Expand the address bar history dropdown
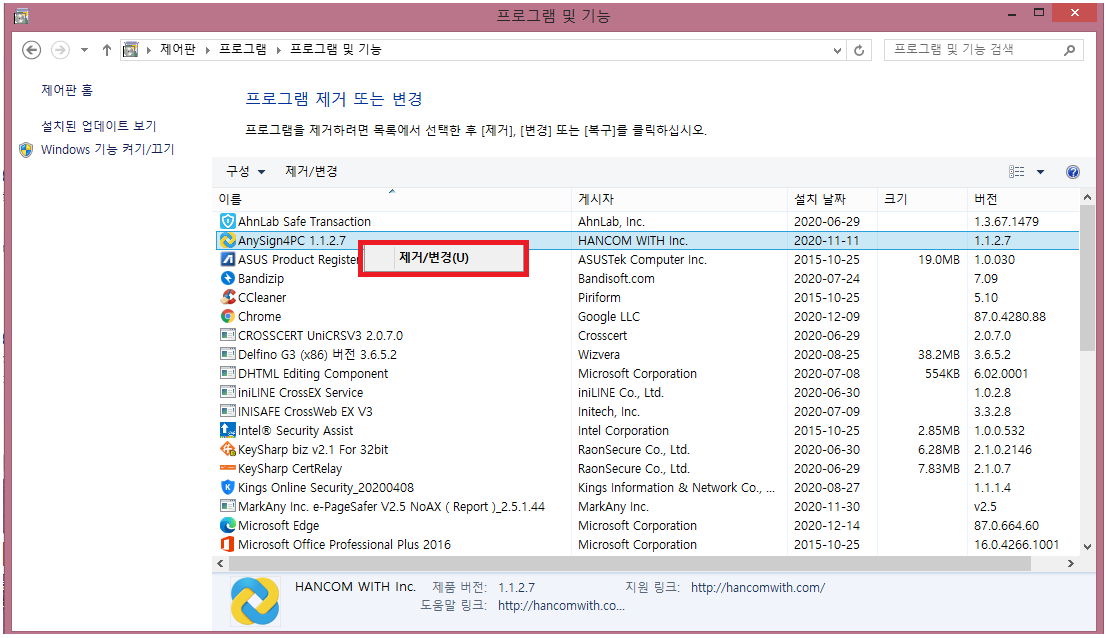 [x=837, y=50]
